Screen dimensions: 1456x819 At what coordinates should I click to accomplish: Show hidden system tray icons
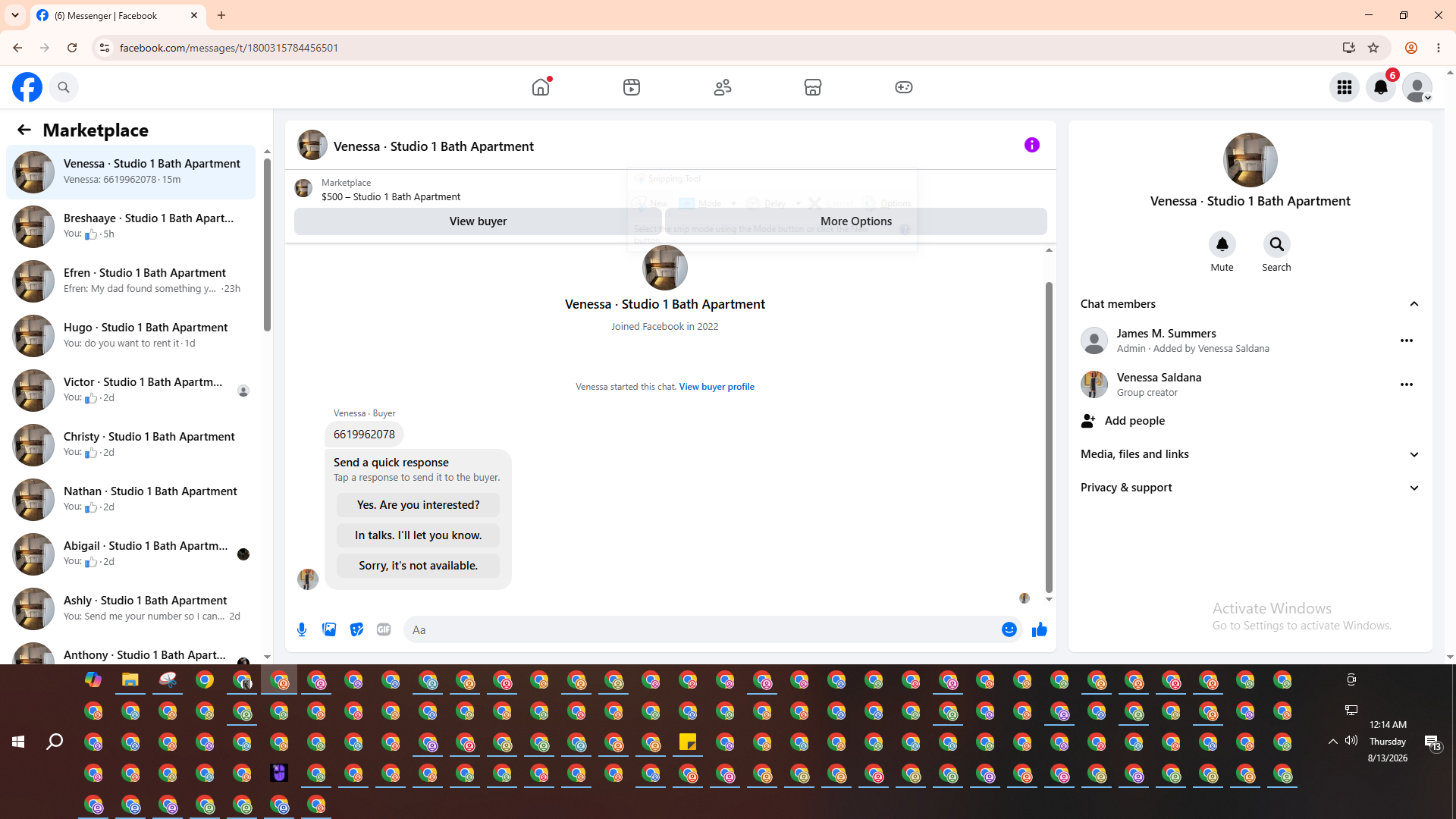click(1332, 741)
